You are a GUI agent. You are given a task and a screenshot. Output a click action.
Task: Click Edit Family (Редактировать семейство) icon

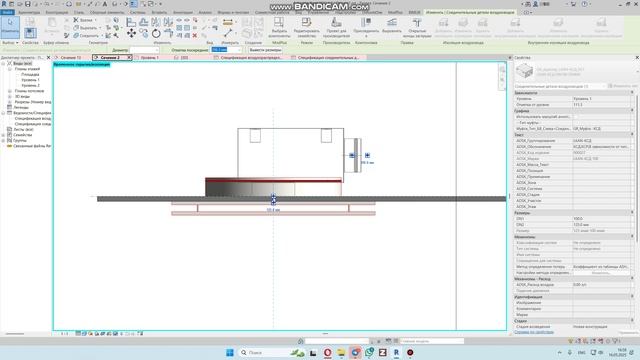tap(307, 27)
